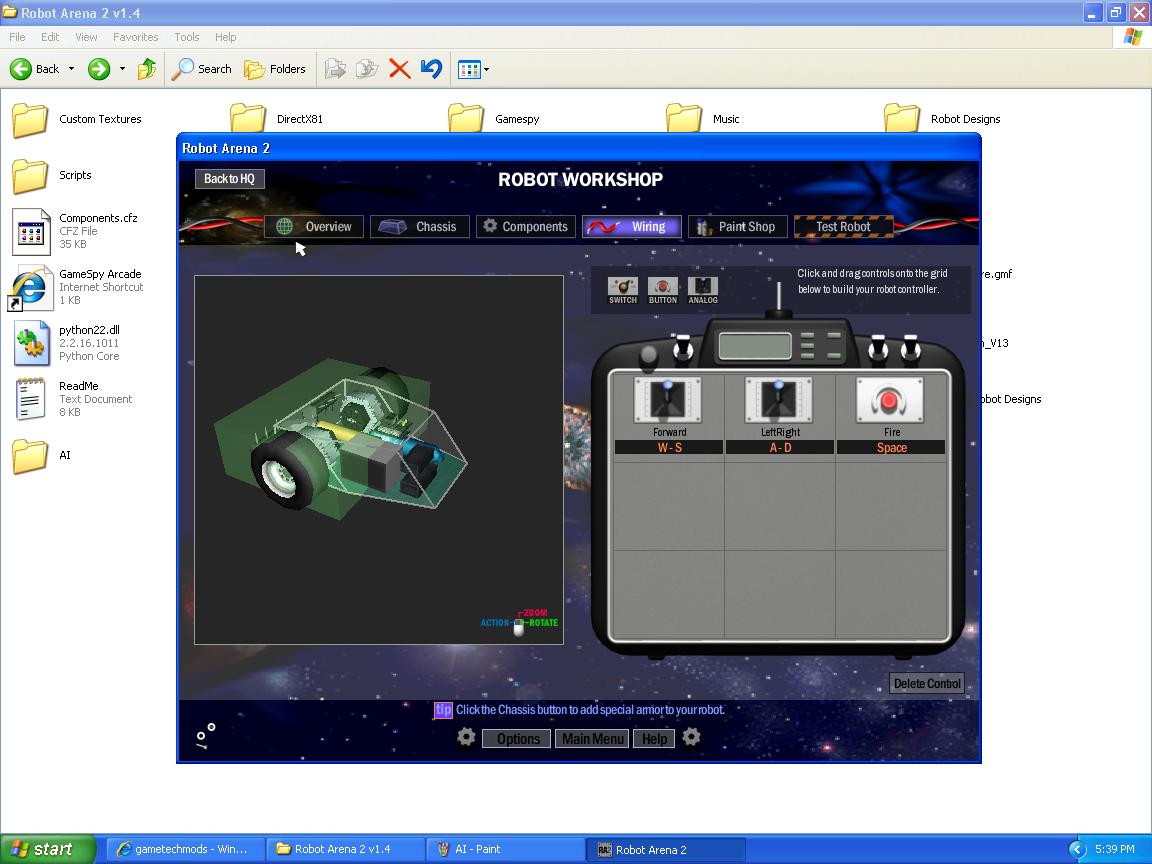The height and width of the screenshot is (864, 1152).
Task: Click the Explorer Forward arrow
Action: click(x=99, y=69)
